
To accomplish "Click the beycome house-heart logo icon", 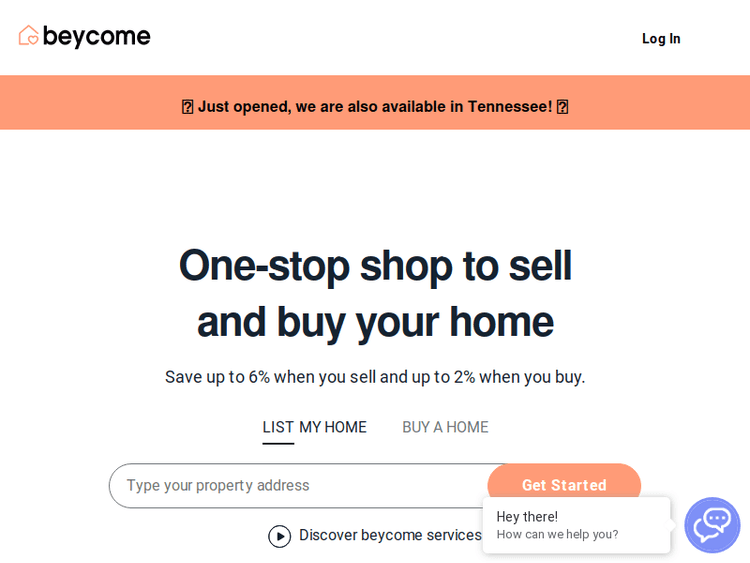I will pos(29,36).
